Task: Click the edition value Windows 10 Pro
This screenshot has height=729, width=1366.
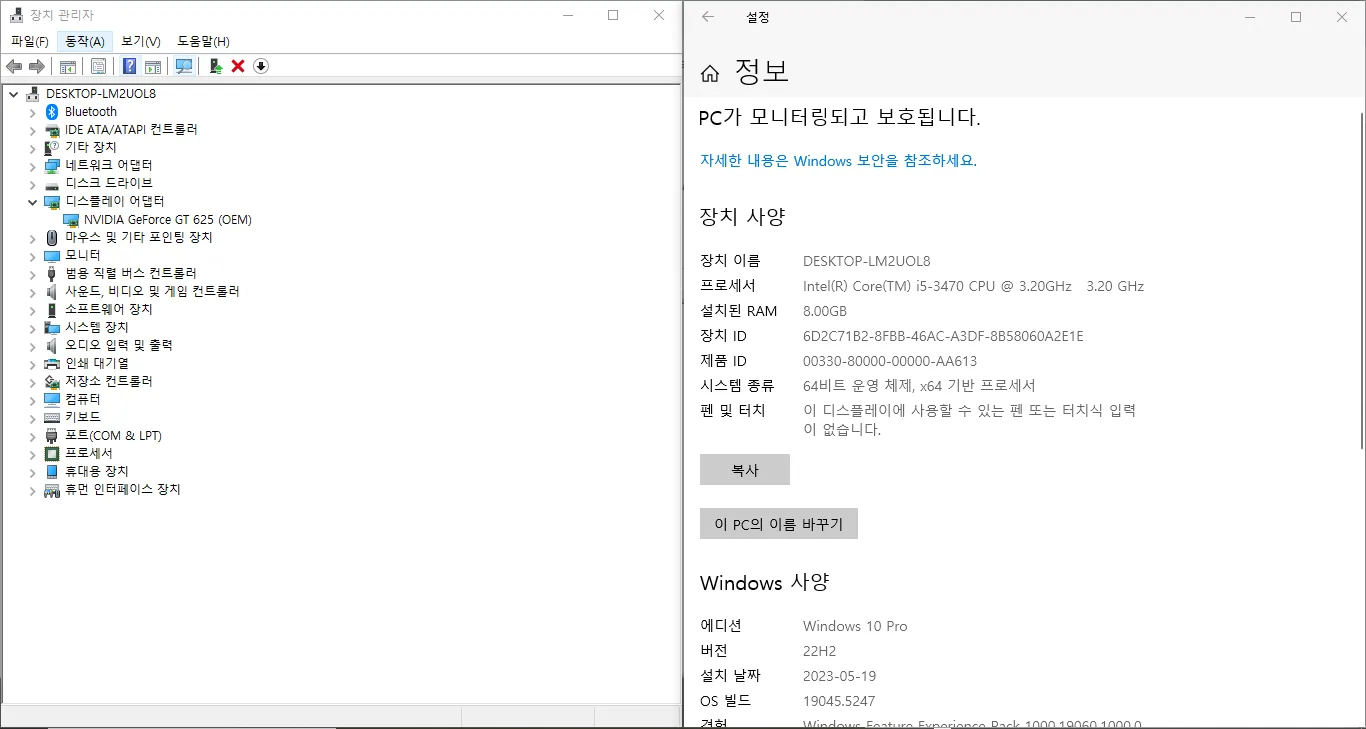Action: (x=855, y=626)
